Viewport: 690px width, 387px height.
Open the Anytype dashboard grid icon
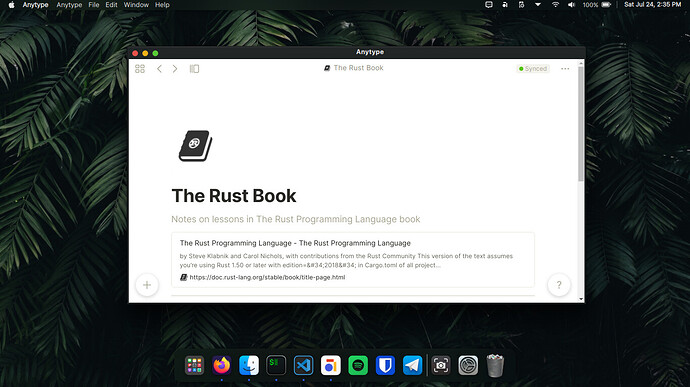(x=139, y=69)
